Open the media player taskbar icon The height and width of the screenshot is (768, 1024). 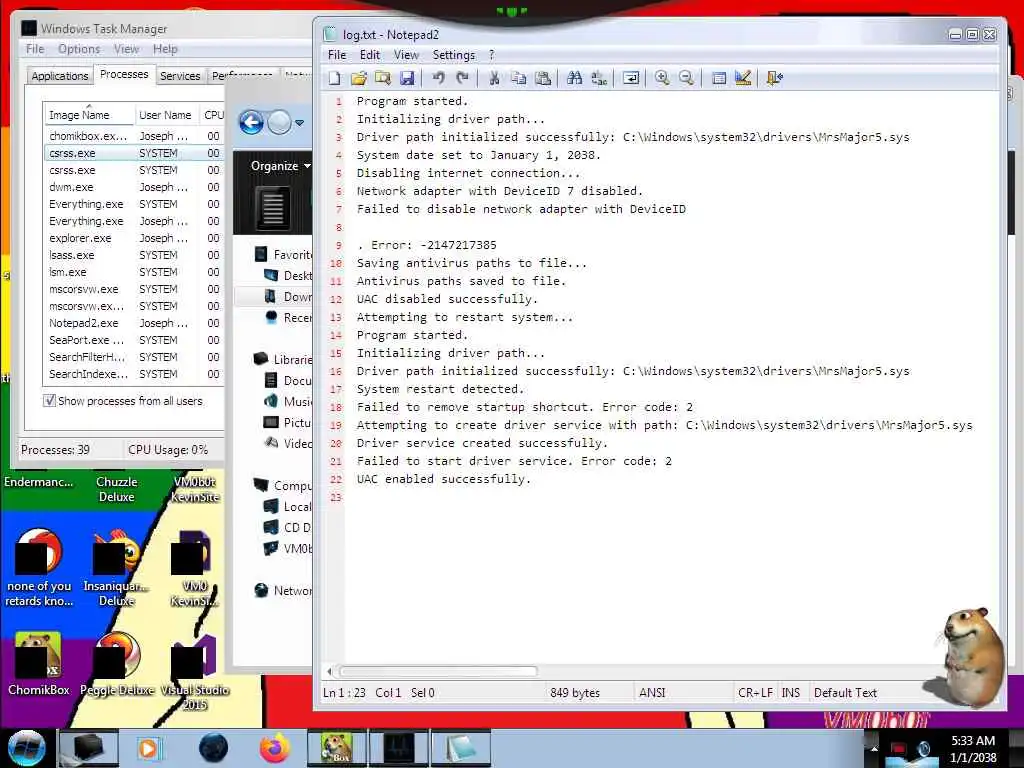point(150,748)
